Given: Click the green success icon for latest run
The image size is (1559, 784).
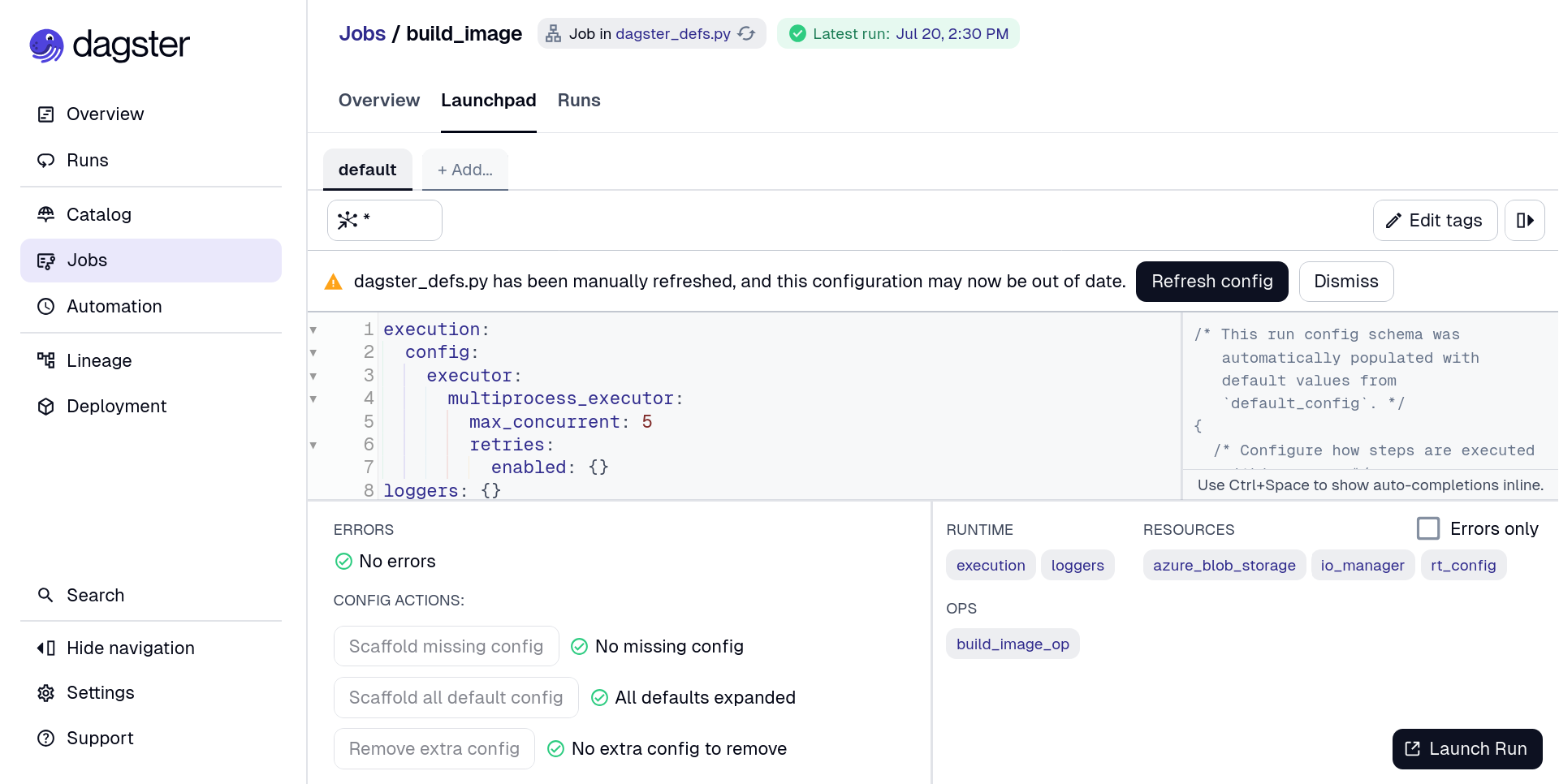Looking at the screenshot, I should pos(797,33).
